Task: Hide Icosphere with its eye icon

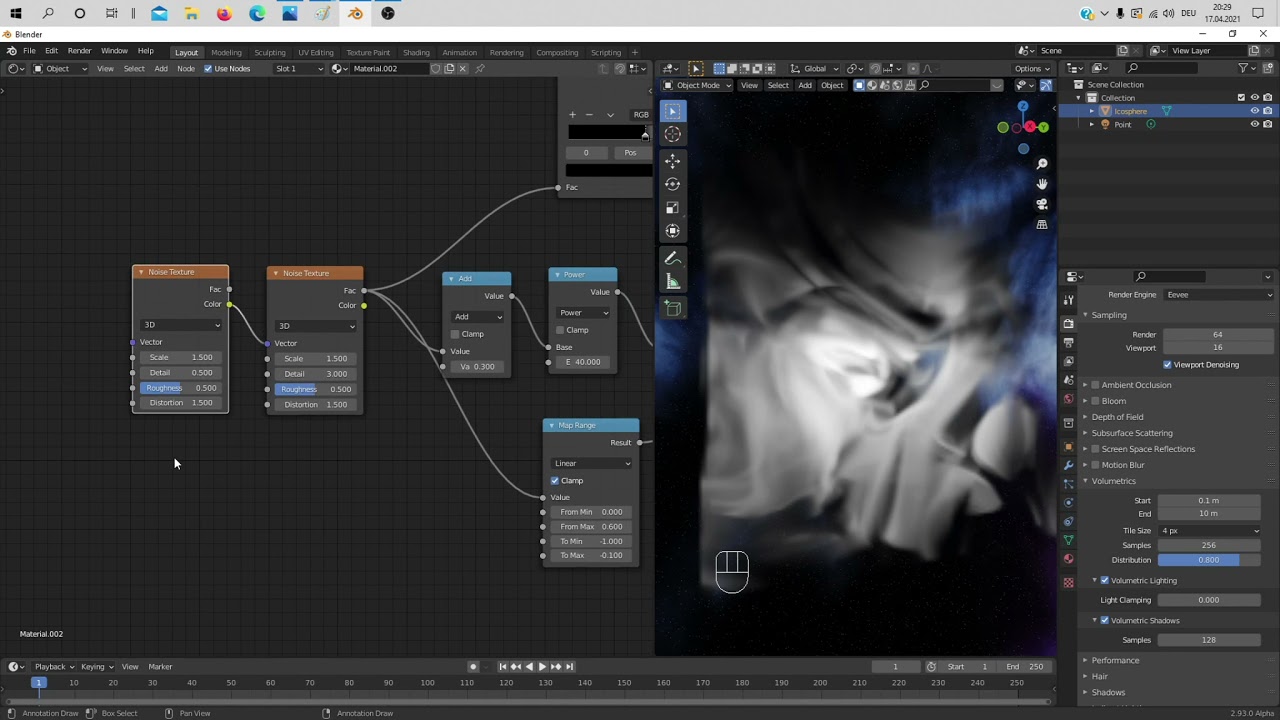Action: click(1254, 111)
